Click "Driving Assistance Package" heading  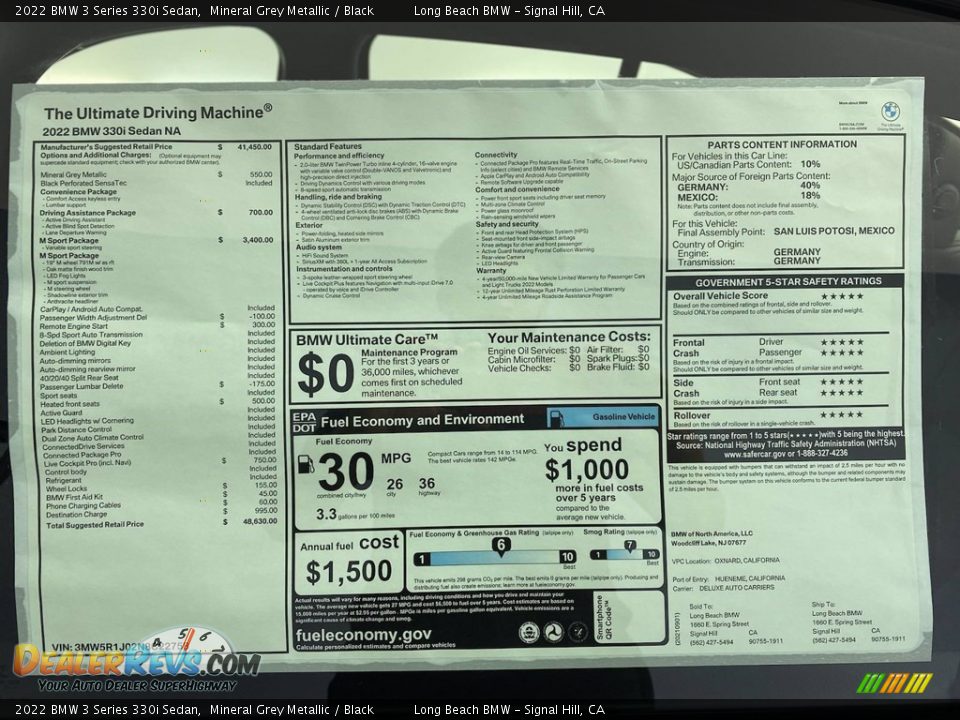[x=88, y=213]
